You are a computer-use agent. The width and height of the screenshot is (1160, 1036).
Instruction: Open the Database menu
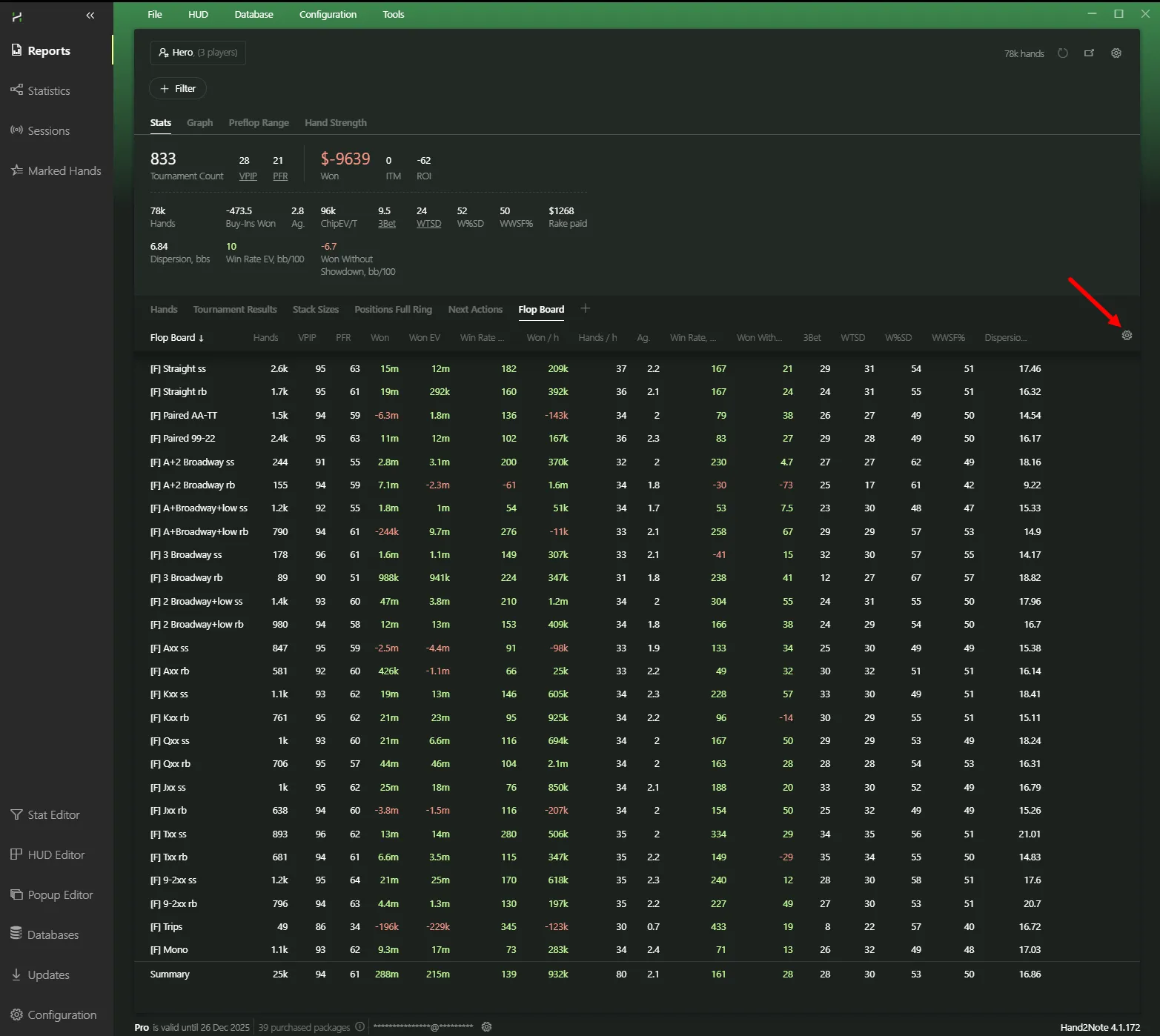click(253, 14)
